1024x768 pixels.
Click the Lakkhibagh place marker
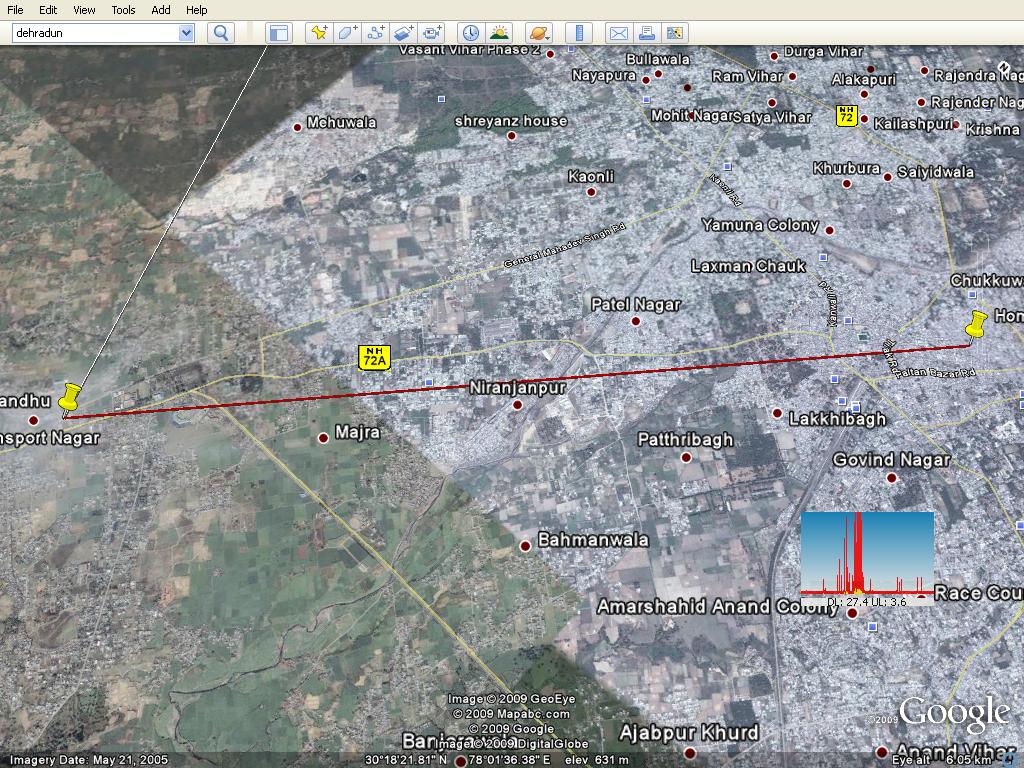[777, 413]
